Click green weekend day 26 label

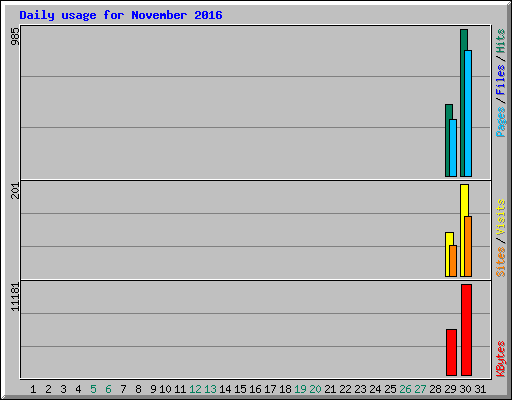pyautogui.click(x=405, y=389)
